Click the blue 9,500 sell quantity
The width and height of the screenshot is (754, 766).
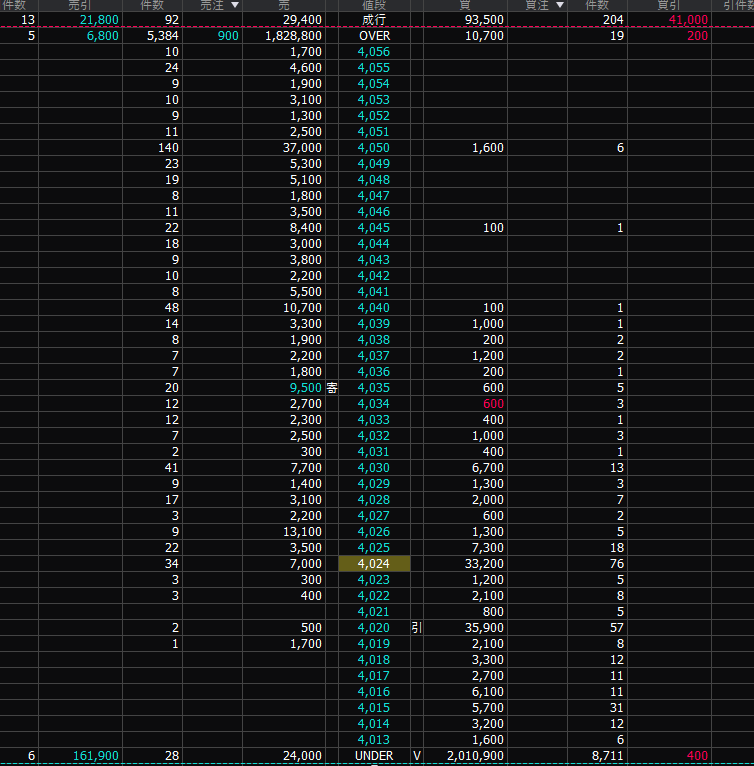(306, 388)
